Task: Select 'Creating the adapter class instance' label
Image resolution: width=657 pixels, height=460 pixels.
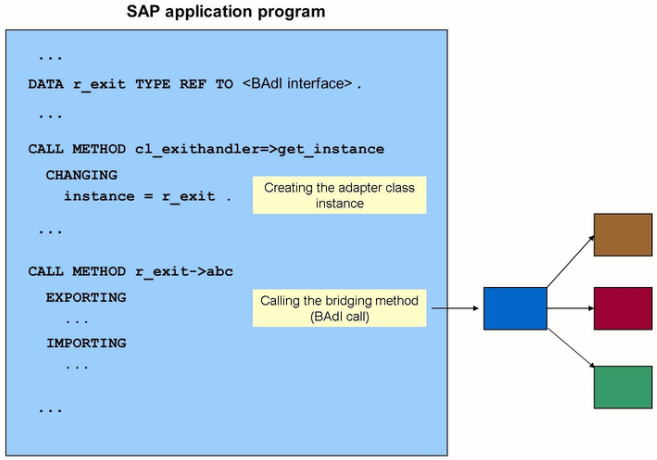Action: pos(339,195)
